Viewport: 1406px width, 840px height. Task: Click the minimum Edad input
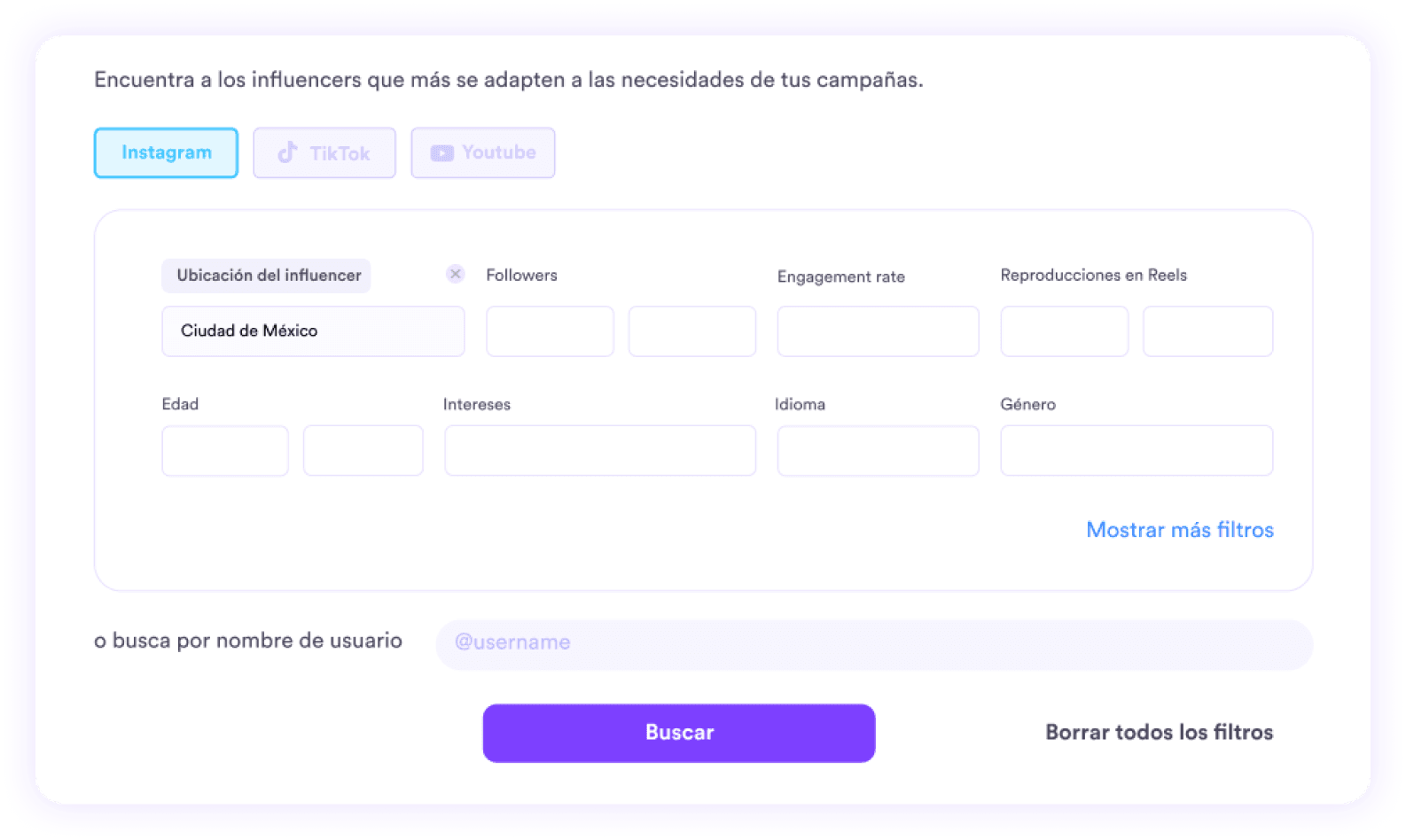click(225, 451)
